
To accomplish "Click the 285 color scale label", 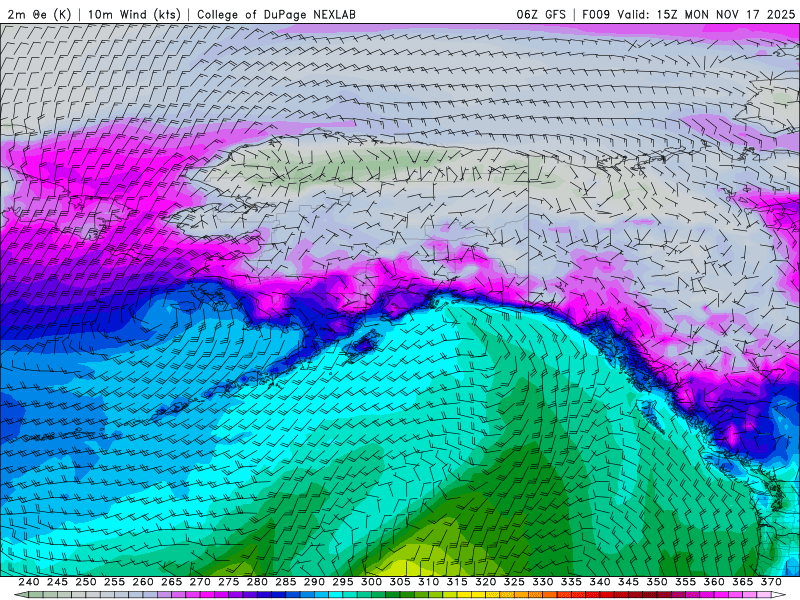I will pyautogui.click(x=286, y=582).
